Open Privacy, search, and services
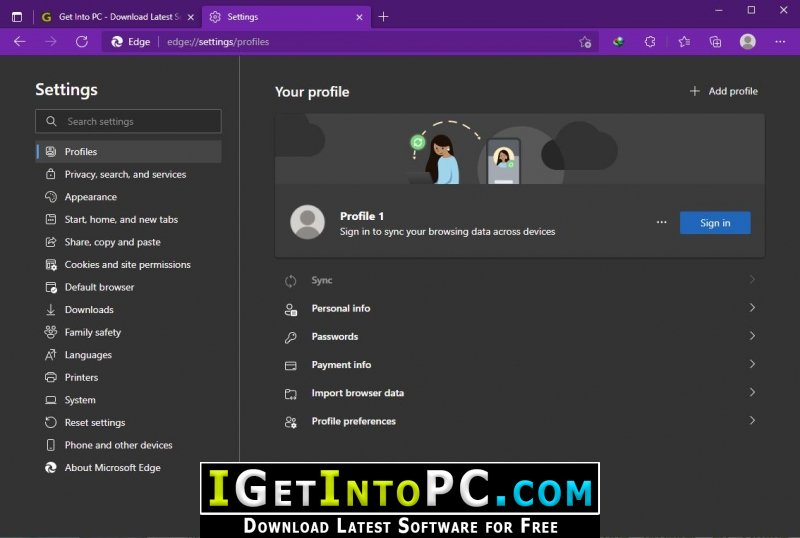The image size is (800, 538). click(x=128, y=174)
